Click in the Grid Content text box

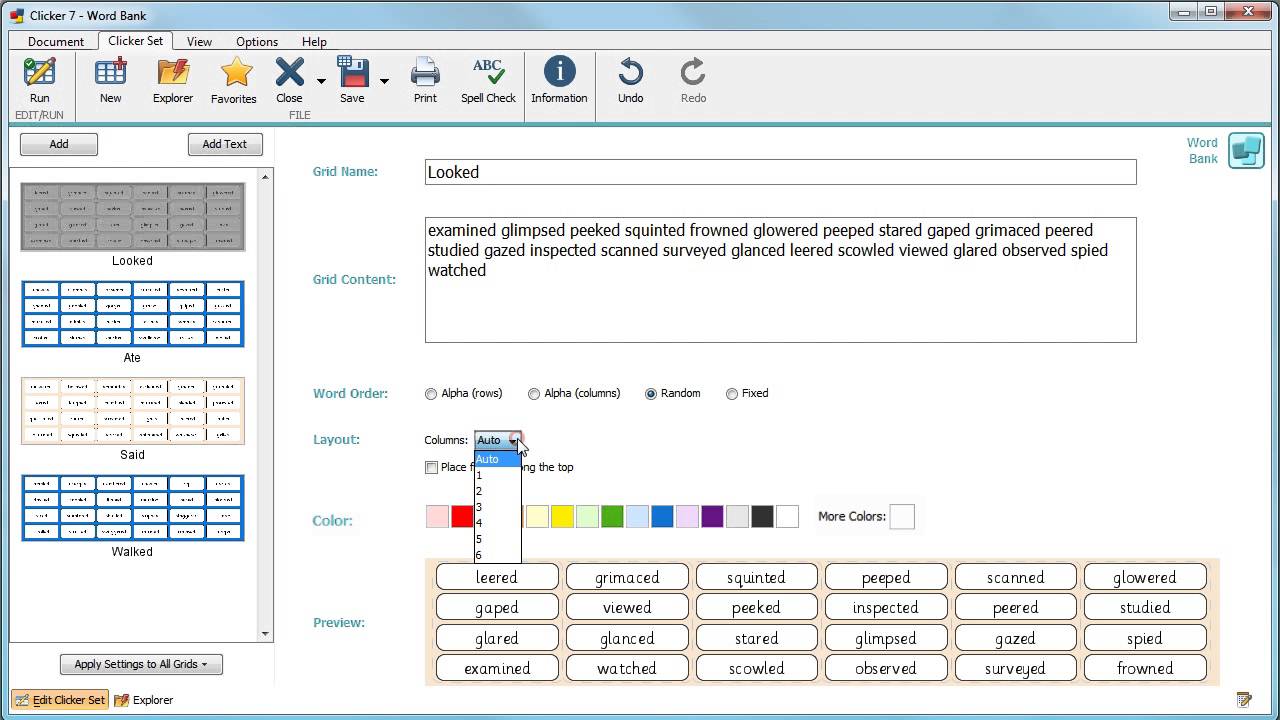[x=780, y=280]
